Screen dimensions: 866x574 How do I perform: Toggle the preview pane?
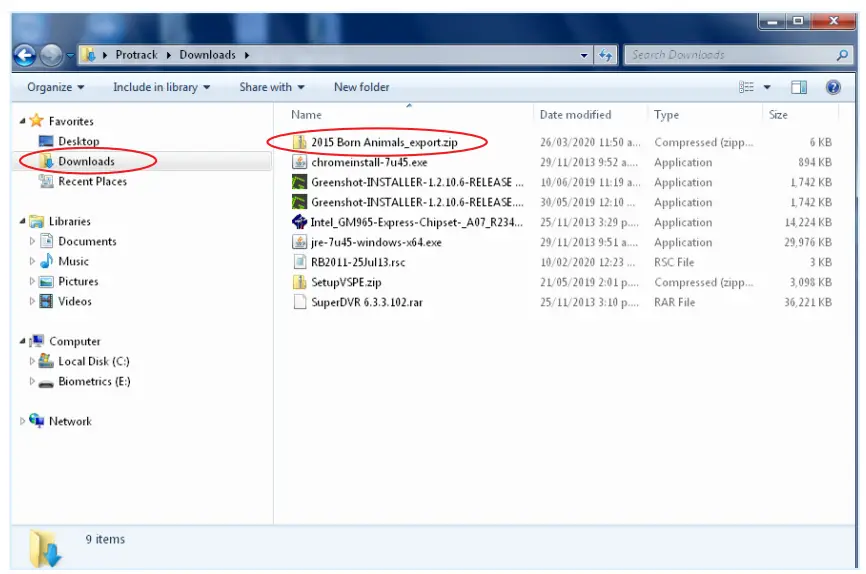pos(799,87)
